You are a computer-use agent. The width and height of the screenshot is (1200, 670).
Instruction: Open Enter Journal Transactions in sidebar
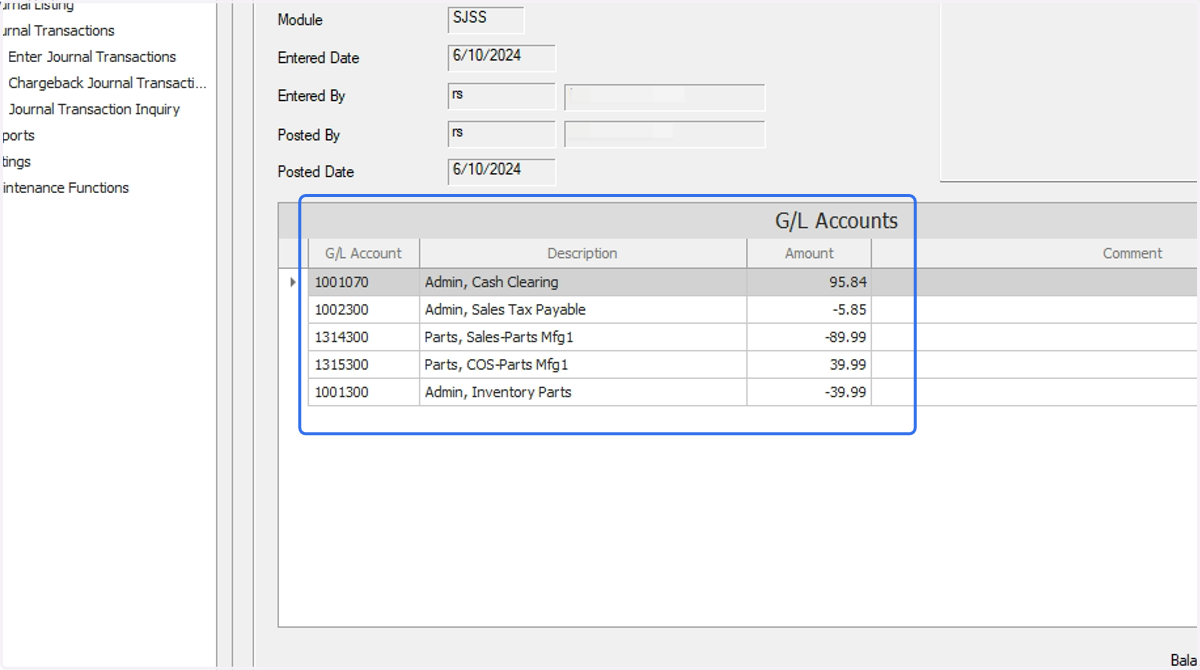tap(92, 57)
